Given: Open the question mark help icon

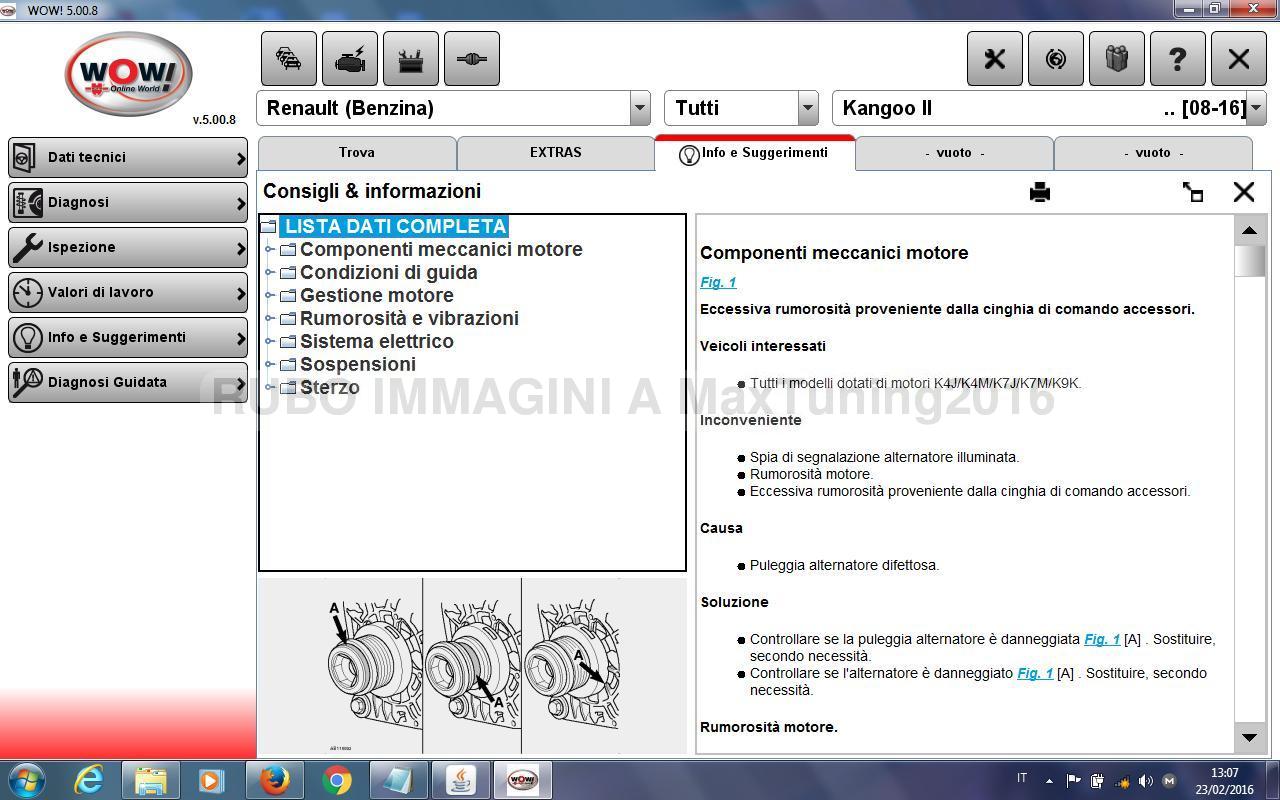Looking at the screenshot, I should pyautogui.click(x=1178, y=59).
